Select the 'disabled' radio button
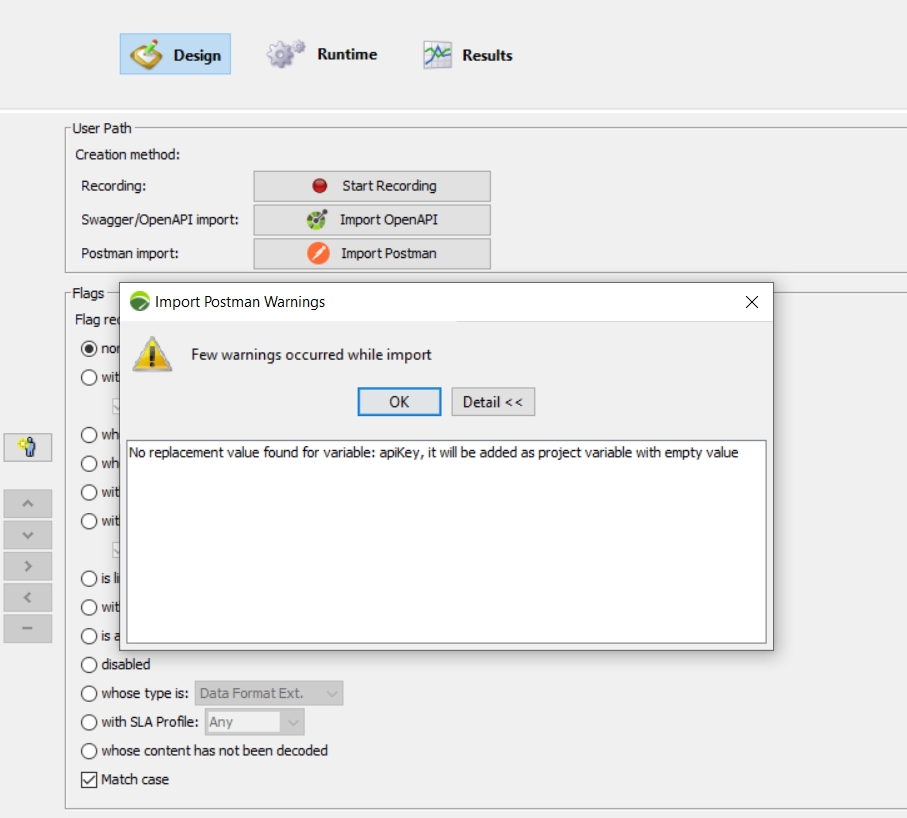This screenshot has width=907, height=818. [x=89, y=665]
